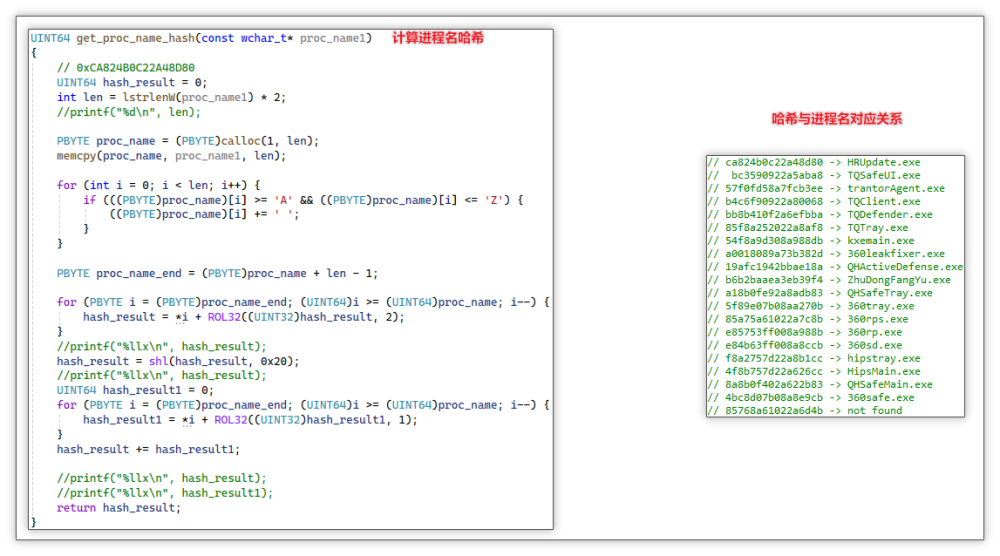Image resolution: width=1000 pixels, height=556 pixels.
Task: Click the red 哈希与进程名对应关系 heading
Action: pyautogui.click(x=836, y=119)
